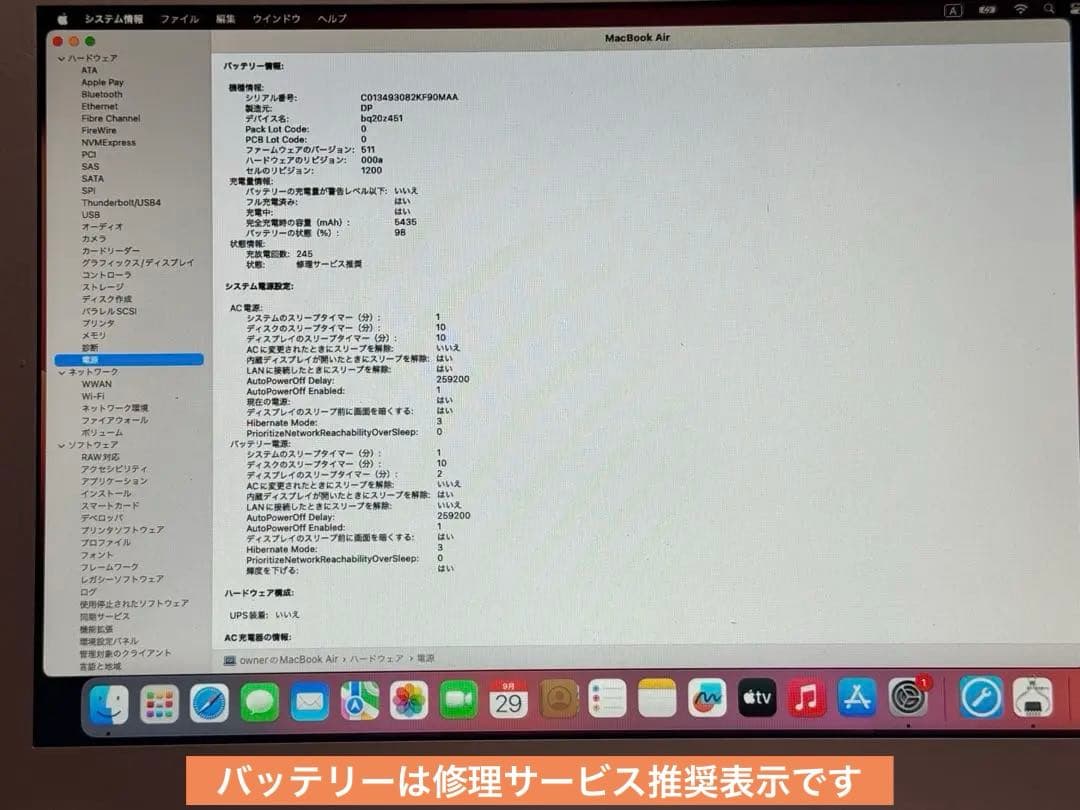Screen dimensions: 1080x810
Task: Open Calendar showing 29 in Dock
Action: [508, 700]
